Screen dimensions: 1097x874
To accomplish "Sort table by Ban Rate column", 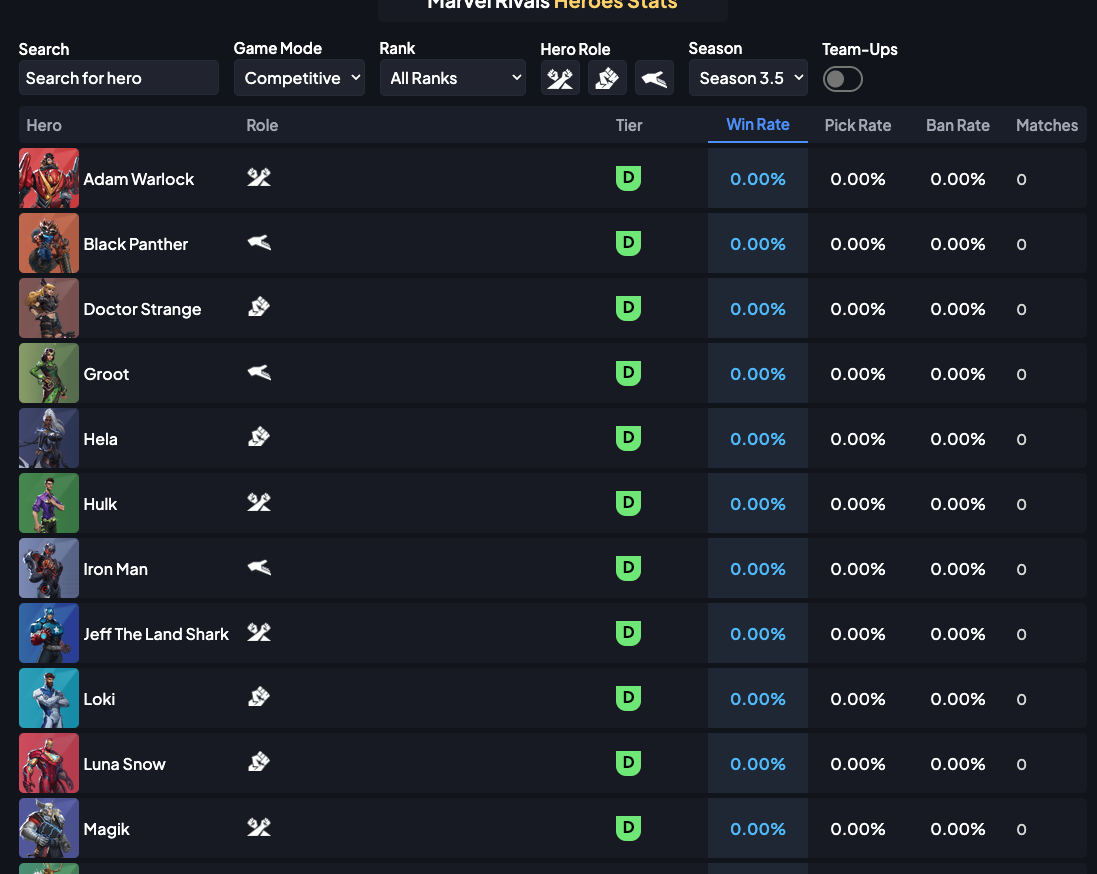I will pyautogui.click(x=958, y=125).
